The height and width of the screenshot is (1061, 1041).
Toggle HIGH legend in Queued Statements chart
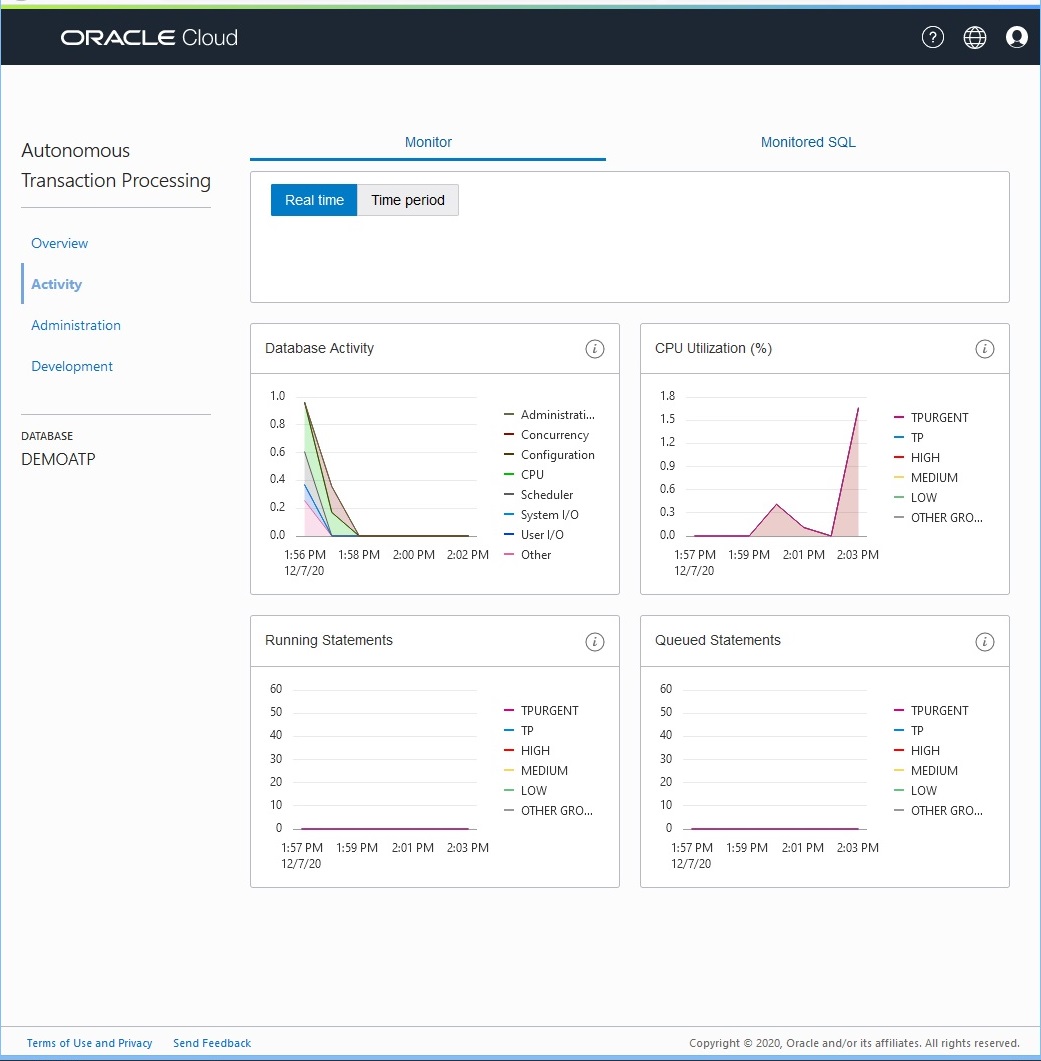coord(917,750)
